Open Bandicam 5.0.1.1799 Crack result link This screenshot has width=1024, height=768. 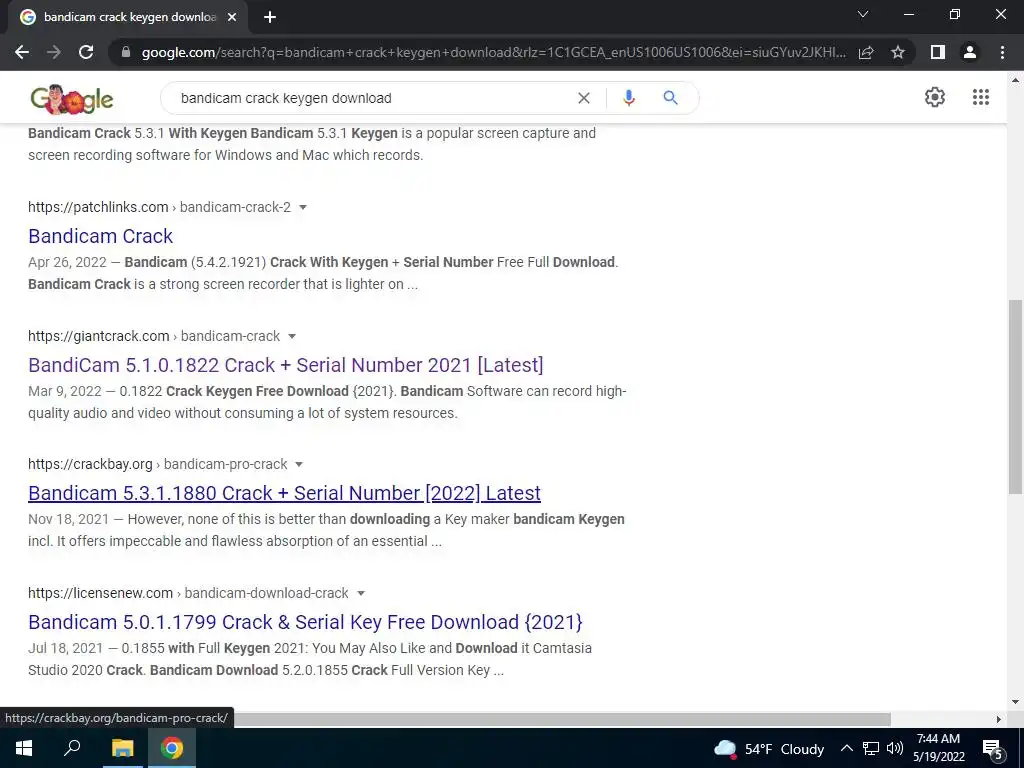click(305, 622)
